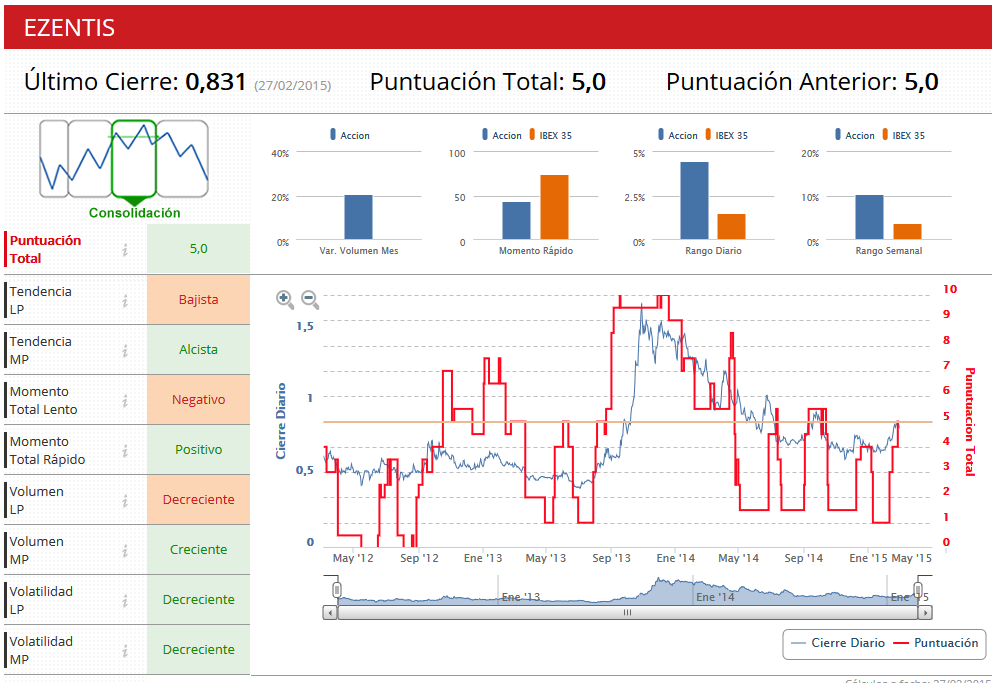The height and width of the screenshot is (683, 999).
Task: Toggle IBEX 35 legend in Rango Diario chart
Action: click(x=726, y=135)
